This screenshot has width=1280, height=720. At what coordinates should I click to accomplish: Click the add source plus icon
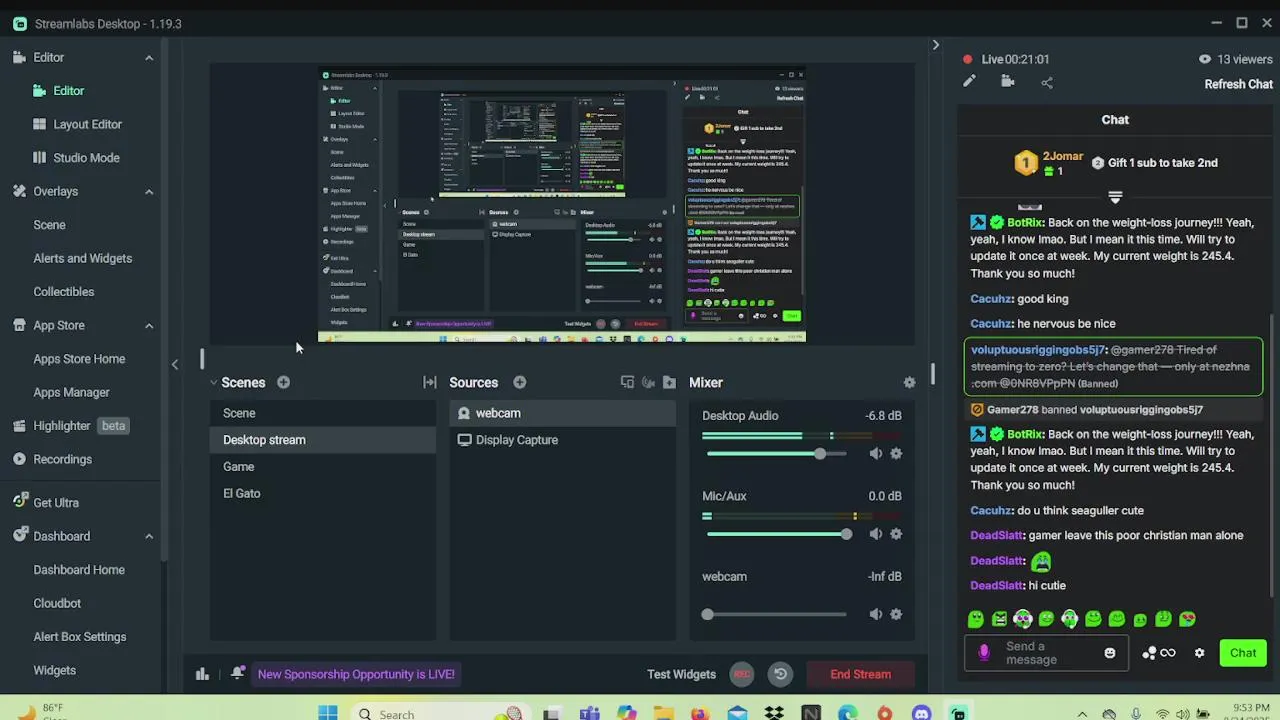tap(520, 382)
